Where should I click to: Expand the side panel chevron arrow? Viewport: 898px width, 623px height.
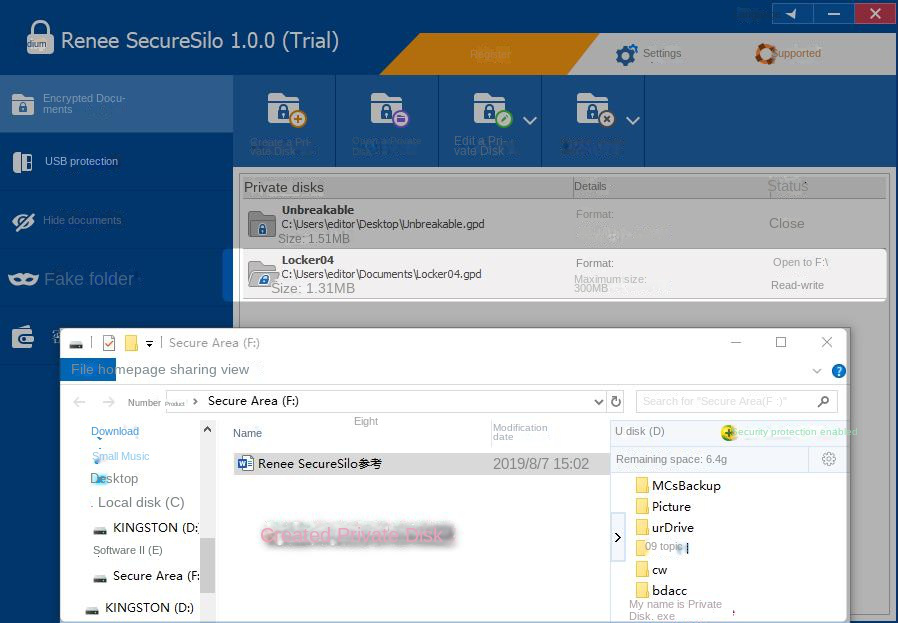617,538
